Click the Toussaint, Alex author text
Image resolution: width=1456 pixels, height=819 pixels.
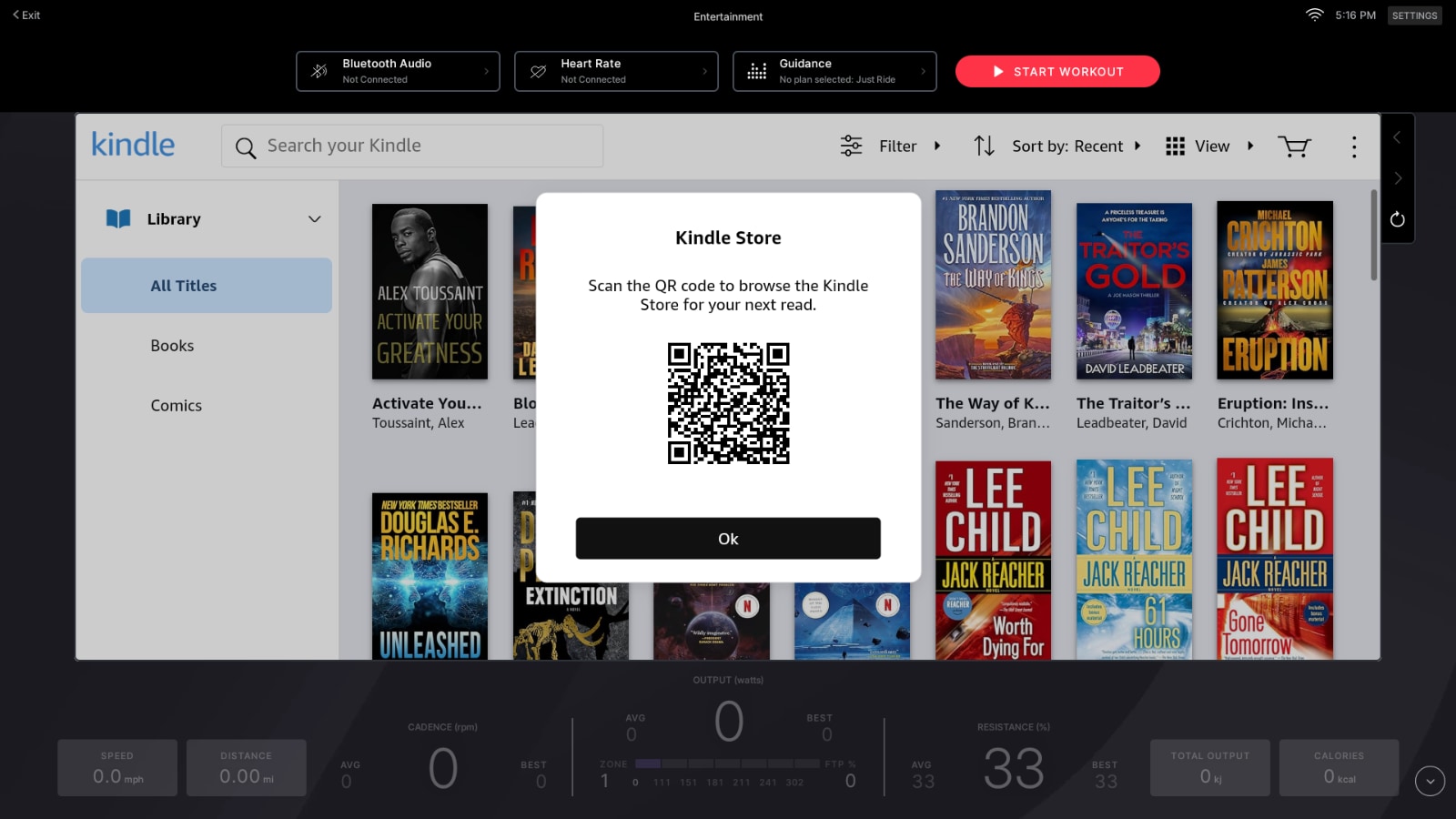418,423
